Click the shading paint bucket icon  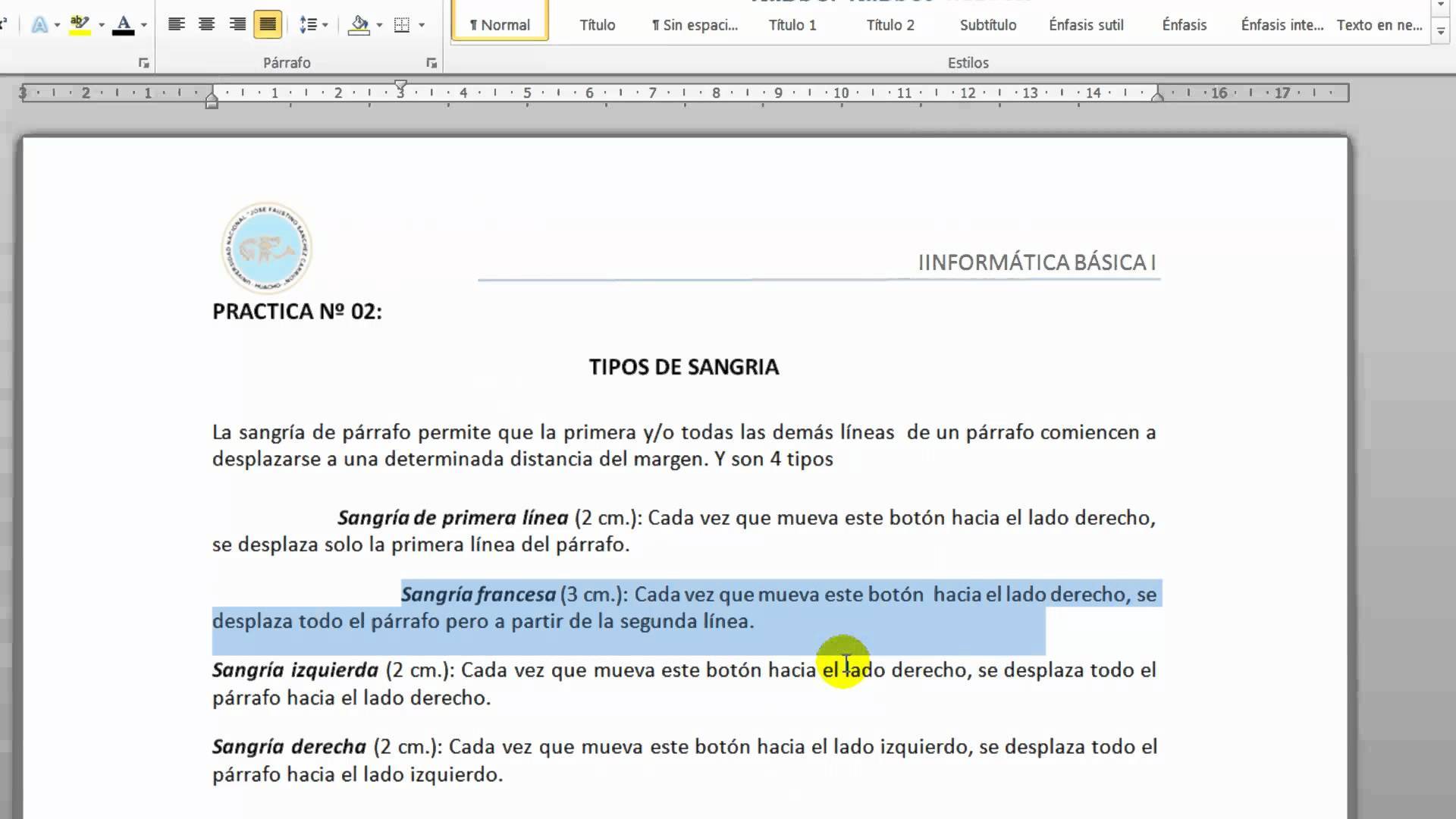(359, 25)
